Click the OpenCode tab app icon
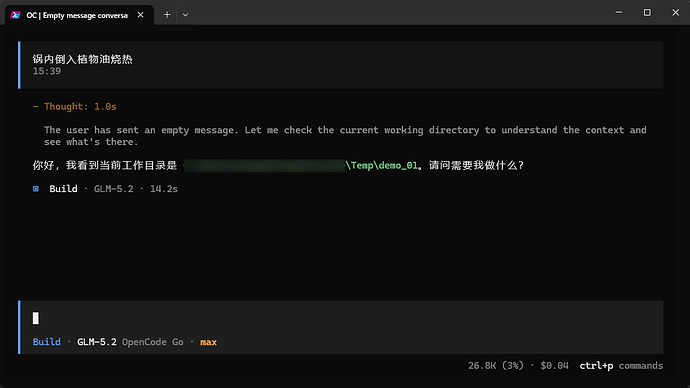The image size is (690, 388). pyautogui.click(x=16, y=15)
